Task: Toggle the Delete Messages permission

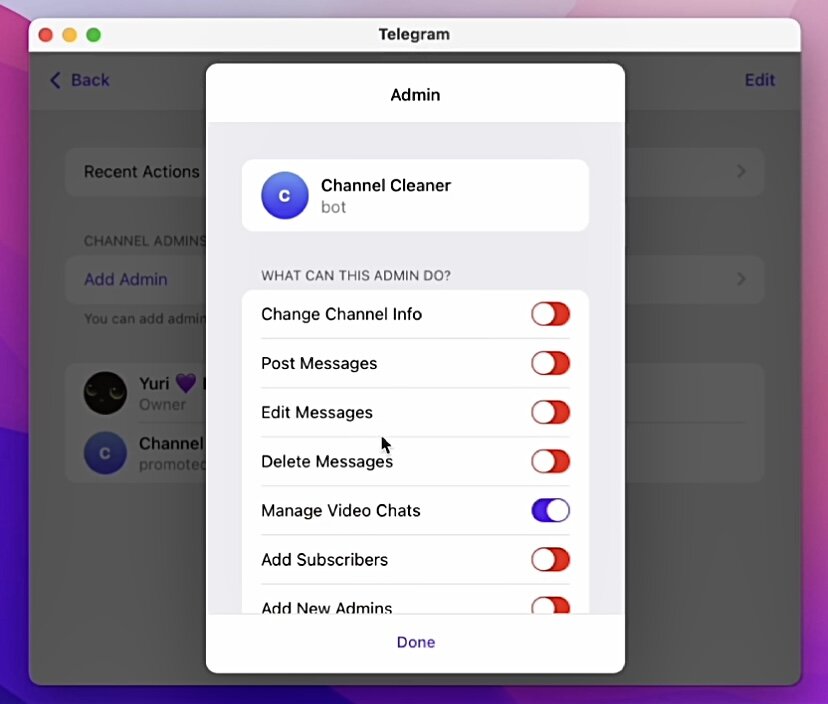Action: tap(550, 462)
